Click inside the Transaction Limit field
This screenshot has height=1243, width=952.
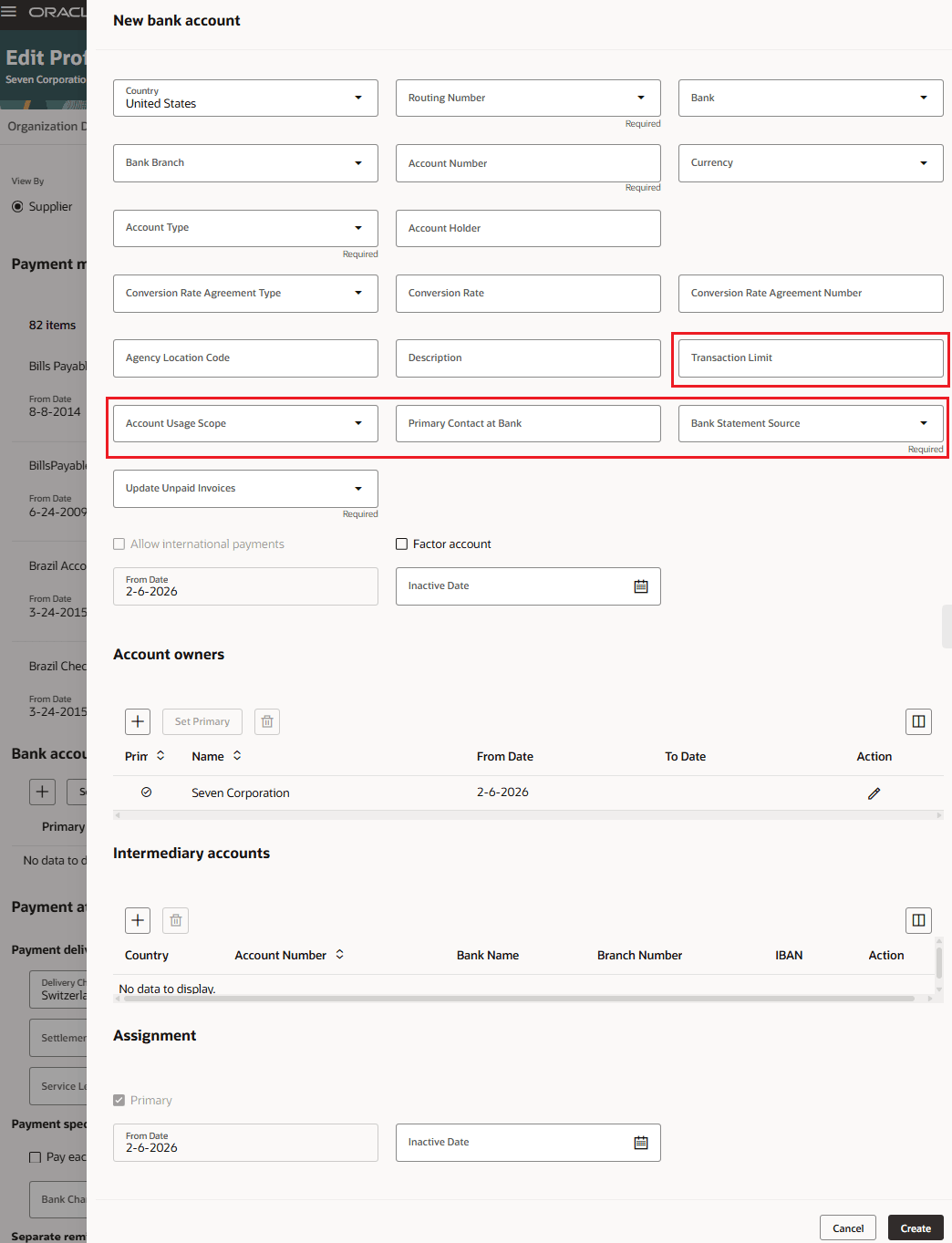coord(808,357)
